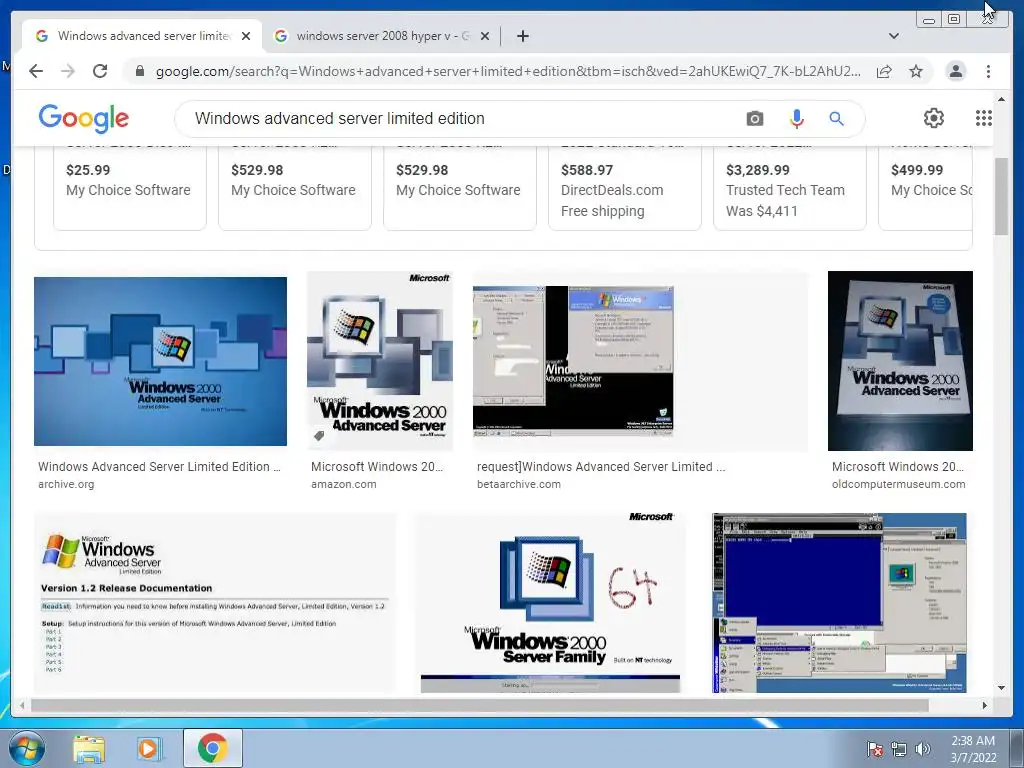Open the Chrome profile avatar
Screen dimensions: 1024x768
pyautogui.click(x=955, y=71)
